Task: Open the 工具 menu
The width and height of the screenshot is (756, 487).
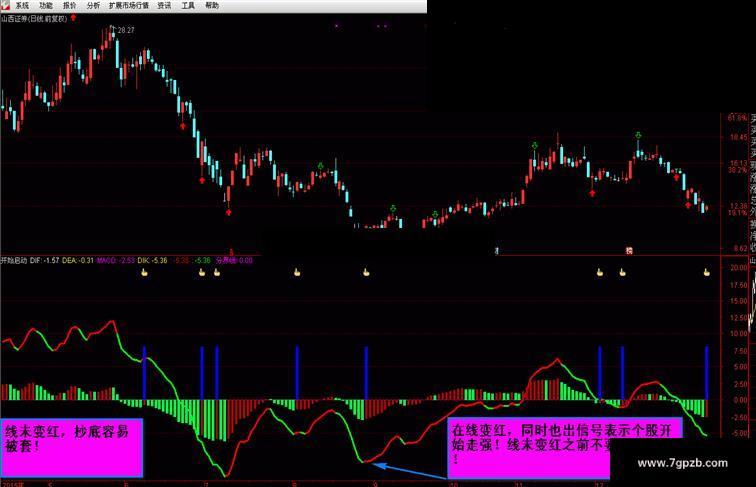Action: [188, 5]
